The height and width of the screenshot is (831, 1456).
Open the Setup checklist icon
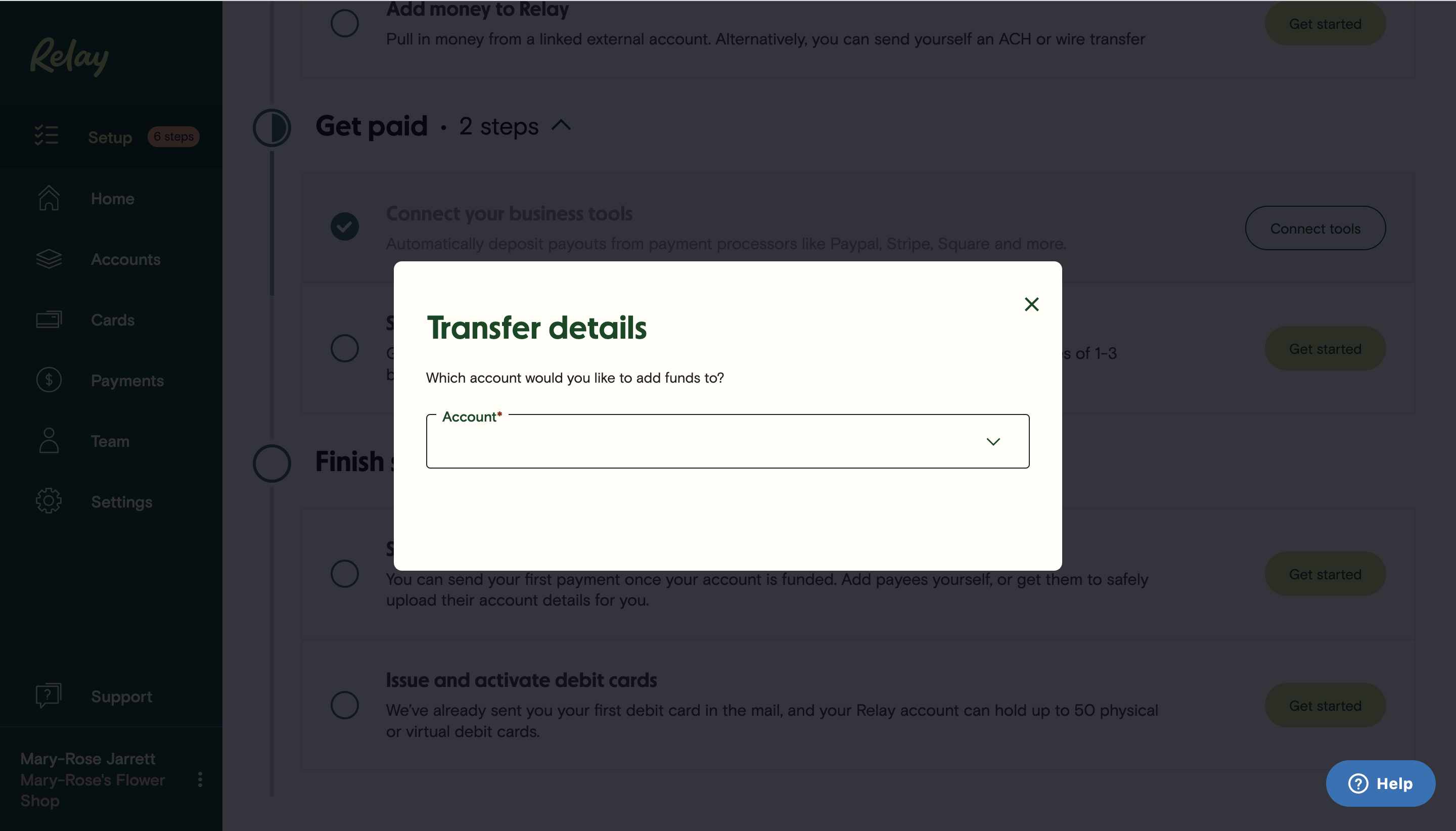pos(46,135)
